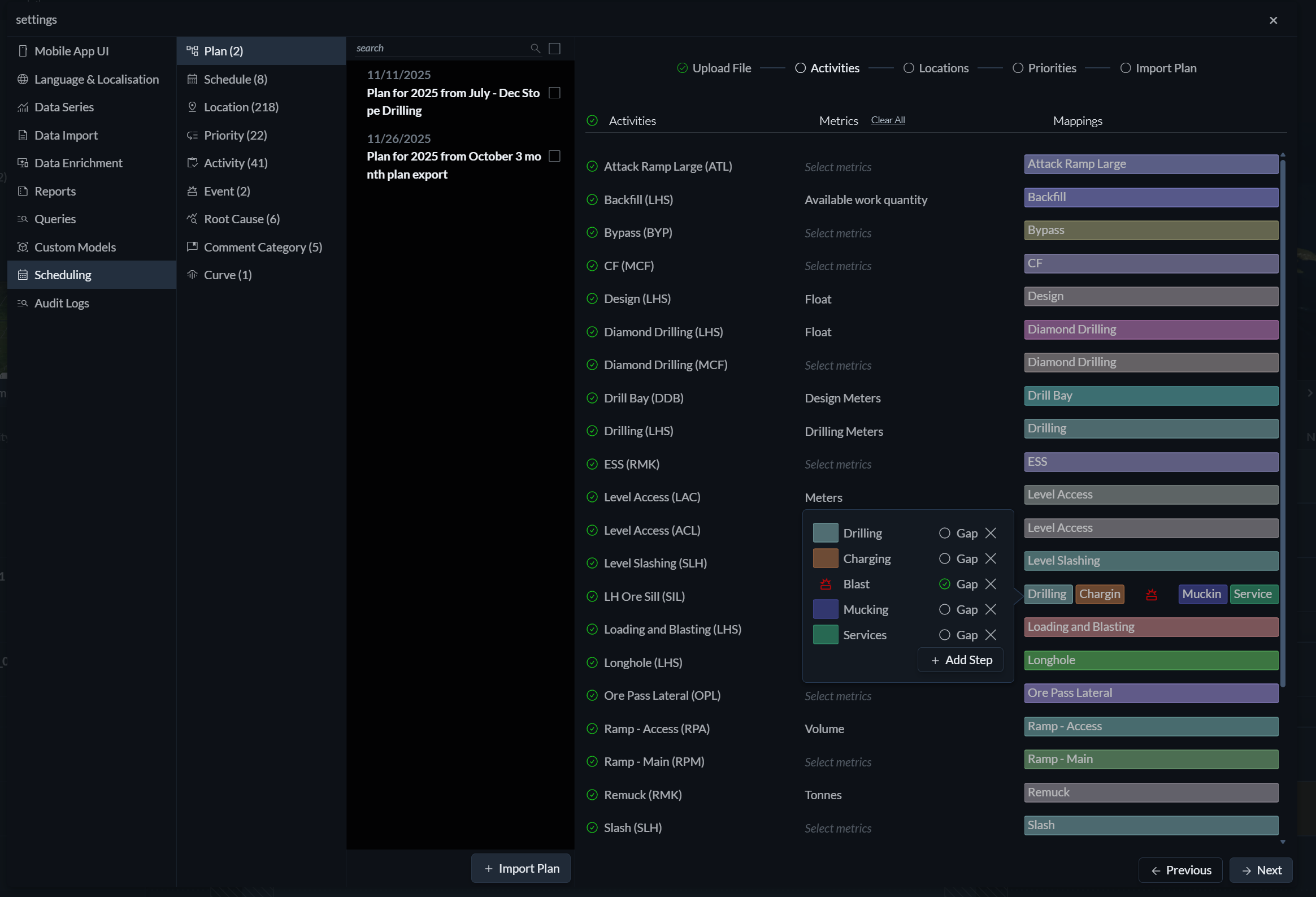Change Drill Bay Design Meters metric

(842, 398)
